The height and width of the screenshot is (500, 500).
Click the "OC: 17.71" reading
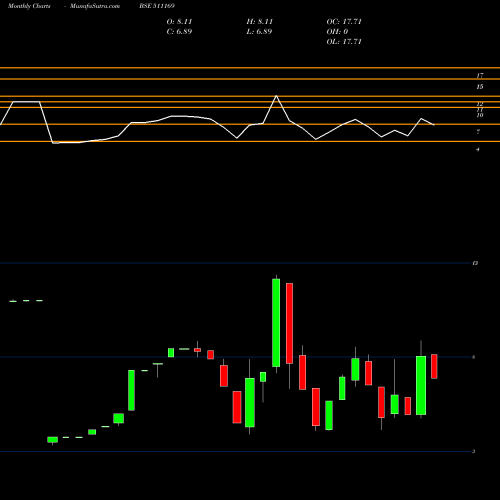tap(344, 22)
